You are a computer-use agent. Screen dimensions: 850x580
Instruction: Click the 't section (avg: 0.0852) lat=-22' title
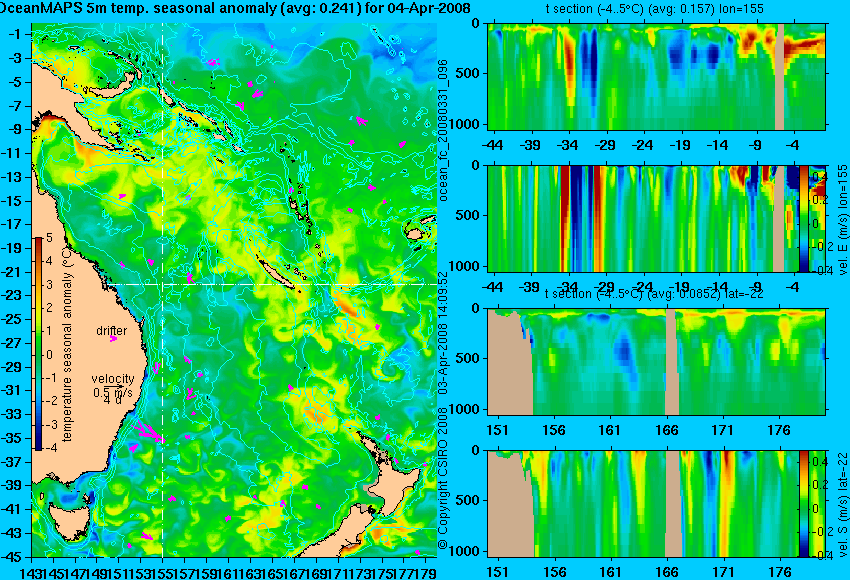pos(654,293)
